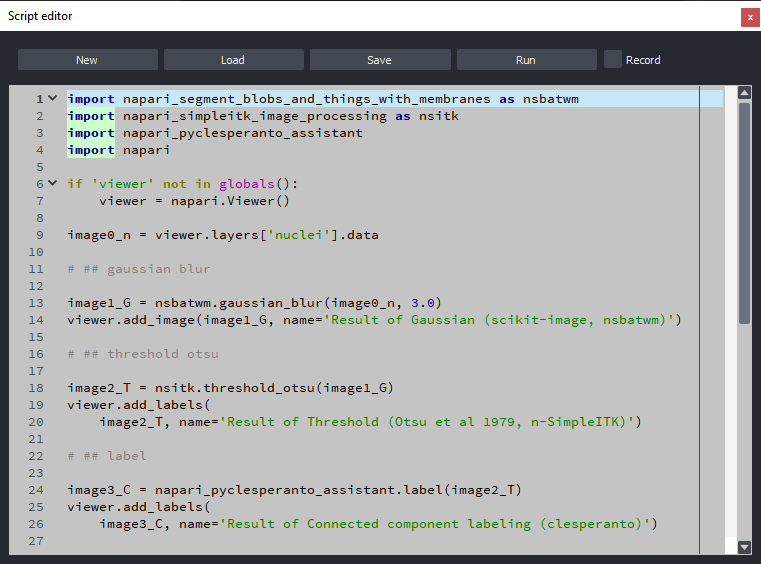Run the script

point(525,60)
